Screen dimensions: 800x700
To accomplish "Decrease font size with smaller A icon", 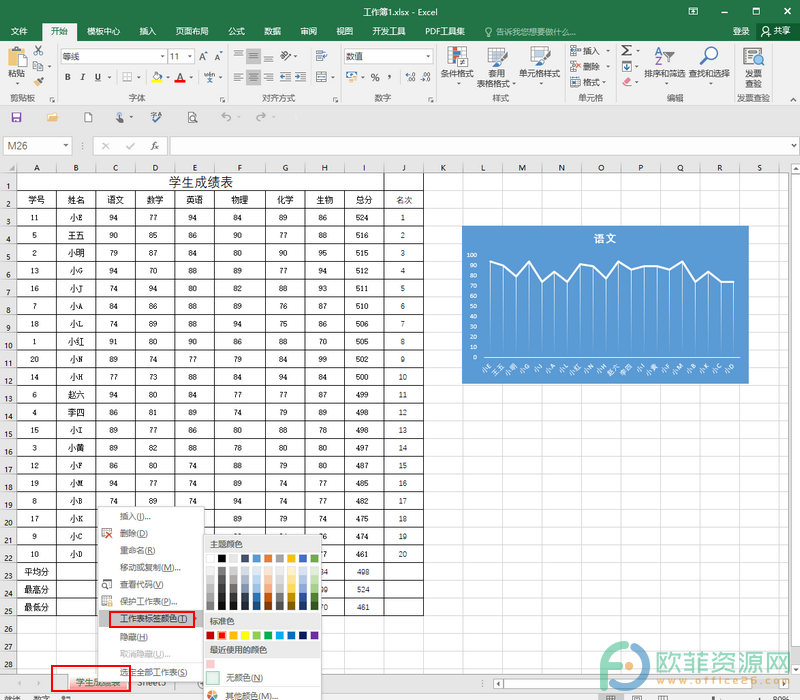I will click(x=218, y=56).
